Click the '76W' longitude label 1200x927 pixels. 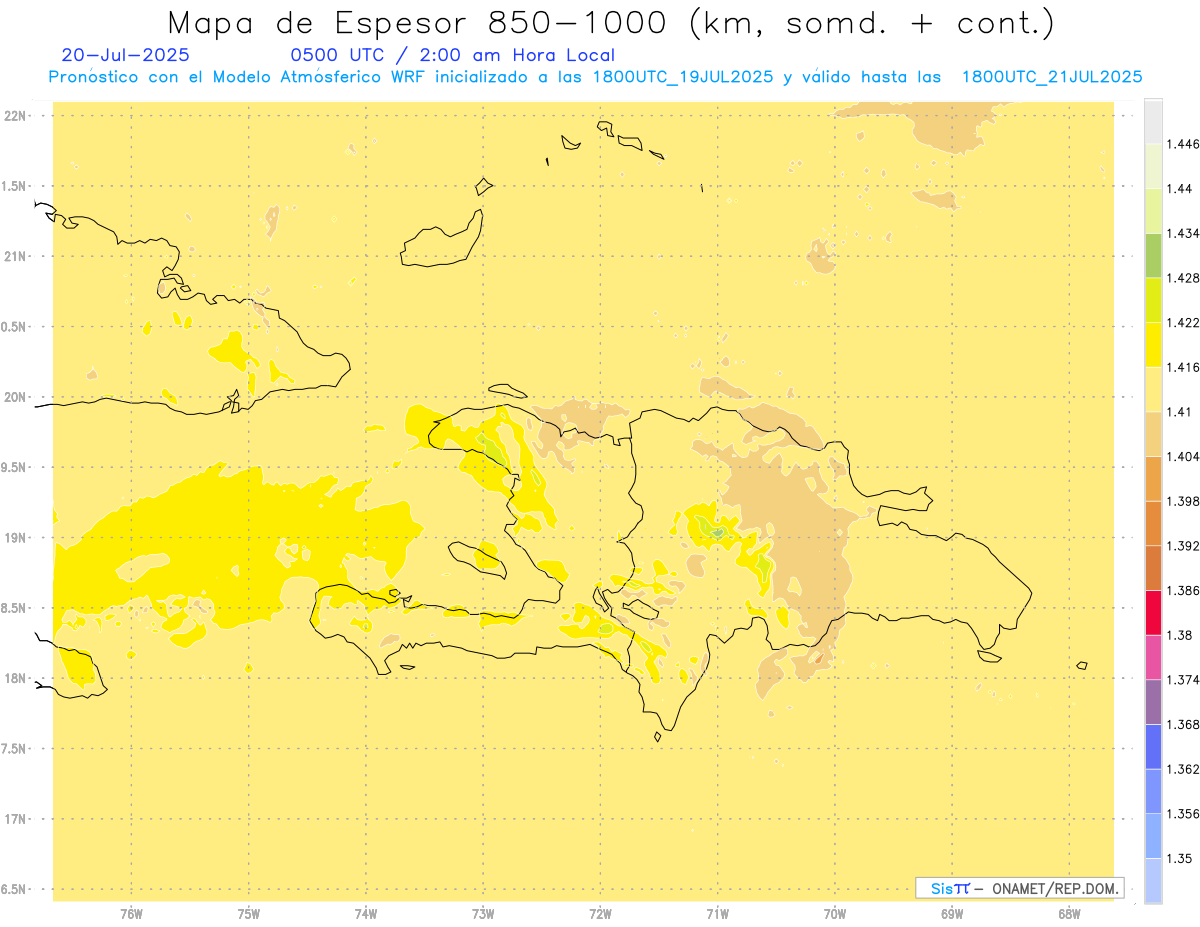[131, 914]
